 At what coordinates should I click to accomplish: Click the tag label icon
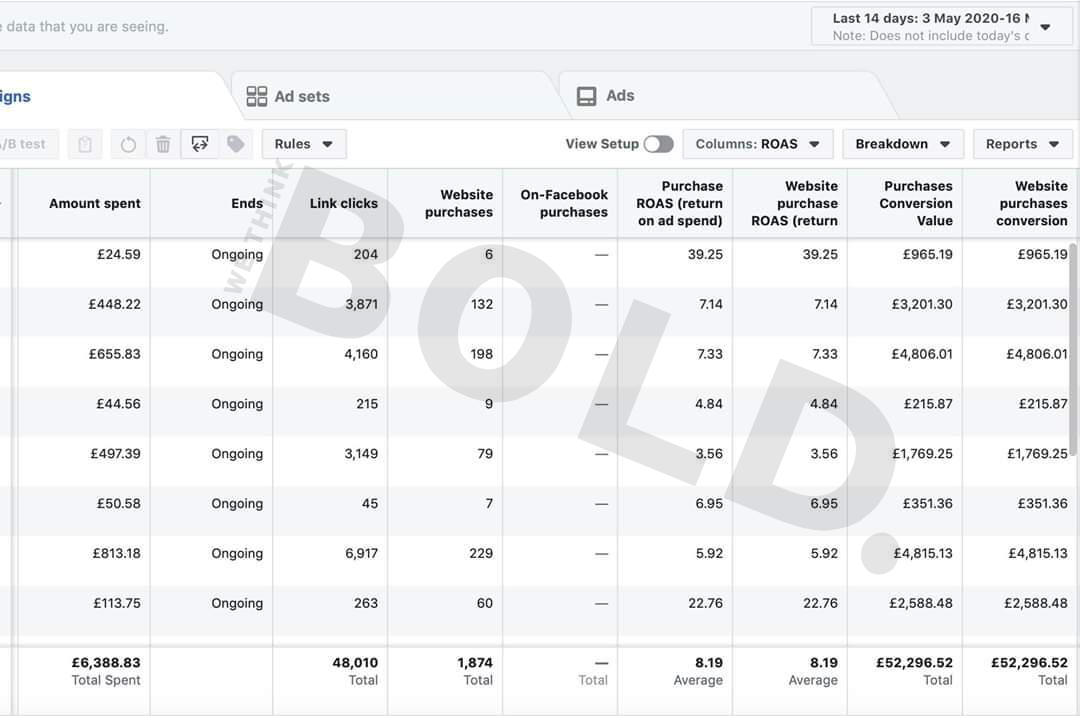236,144
